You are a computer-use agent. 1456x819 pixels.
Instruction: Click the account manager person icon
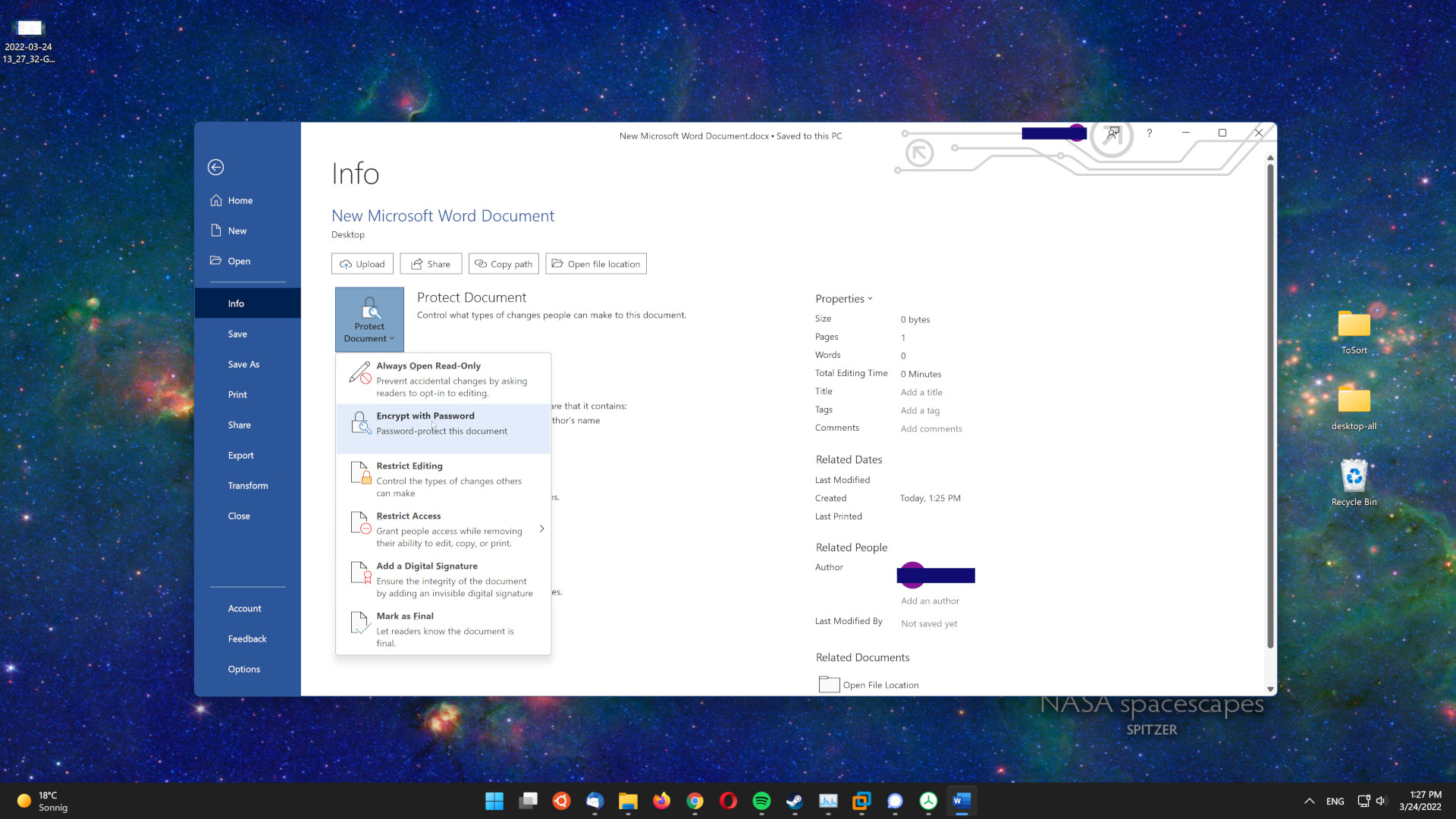click(1112, 133)
